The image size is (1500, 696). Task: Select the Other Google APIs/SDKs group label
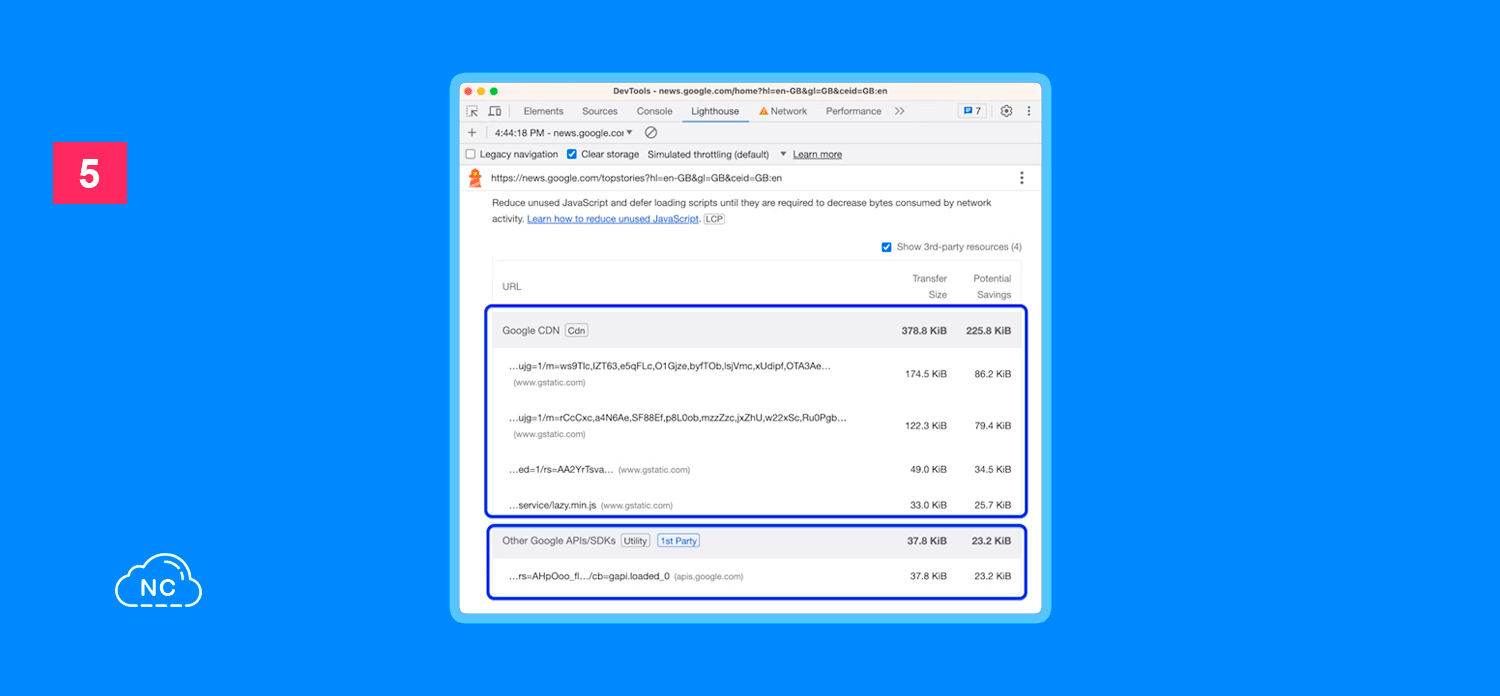click(558, 541)
